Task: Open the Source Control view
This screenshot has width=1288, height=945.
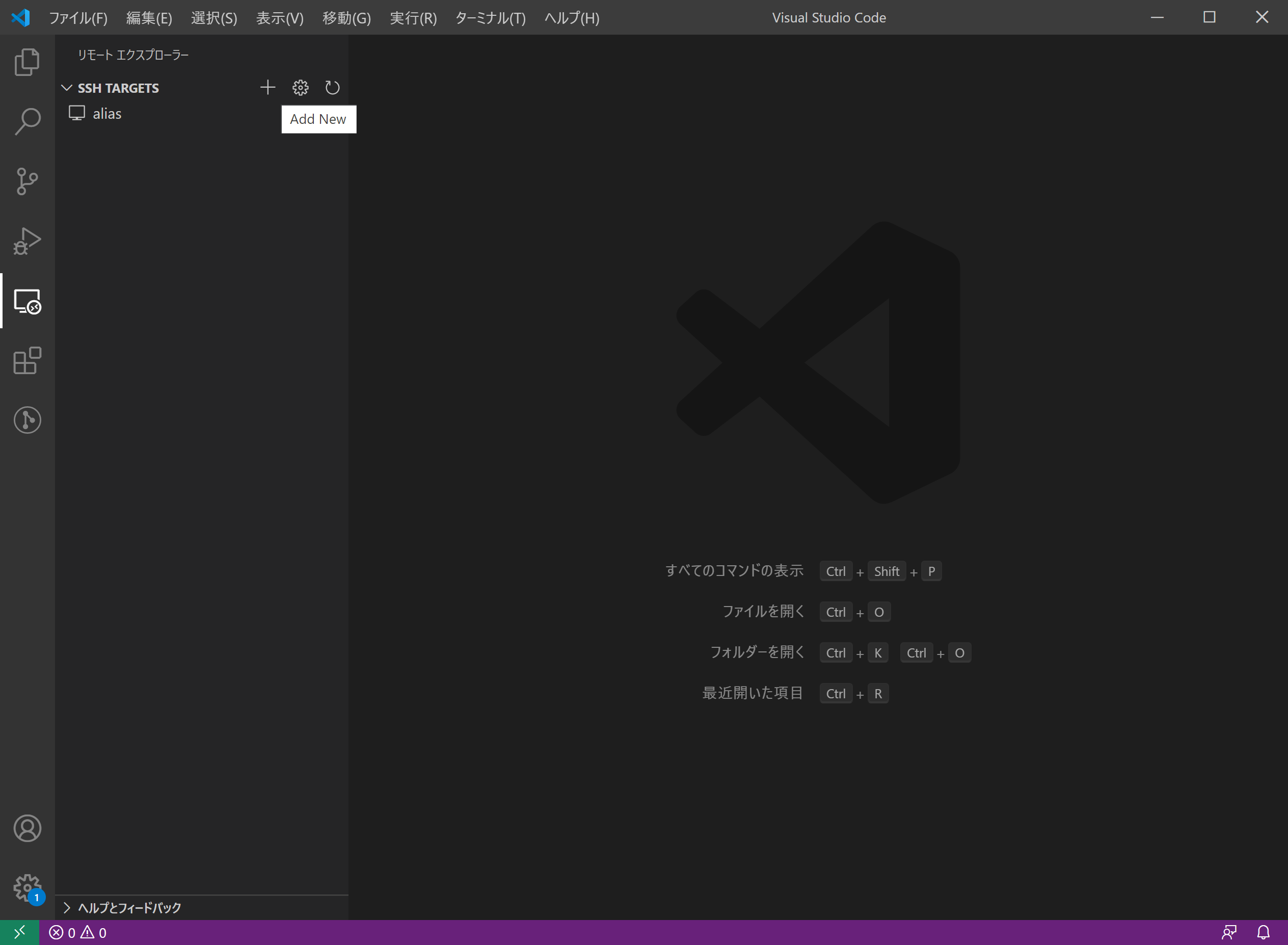Action: point(27,181)
